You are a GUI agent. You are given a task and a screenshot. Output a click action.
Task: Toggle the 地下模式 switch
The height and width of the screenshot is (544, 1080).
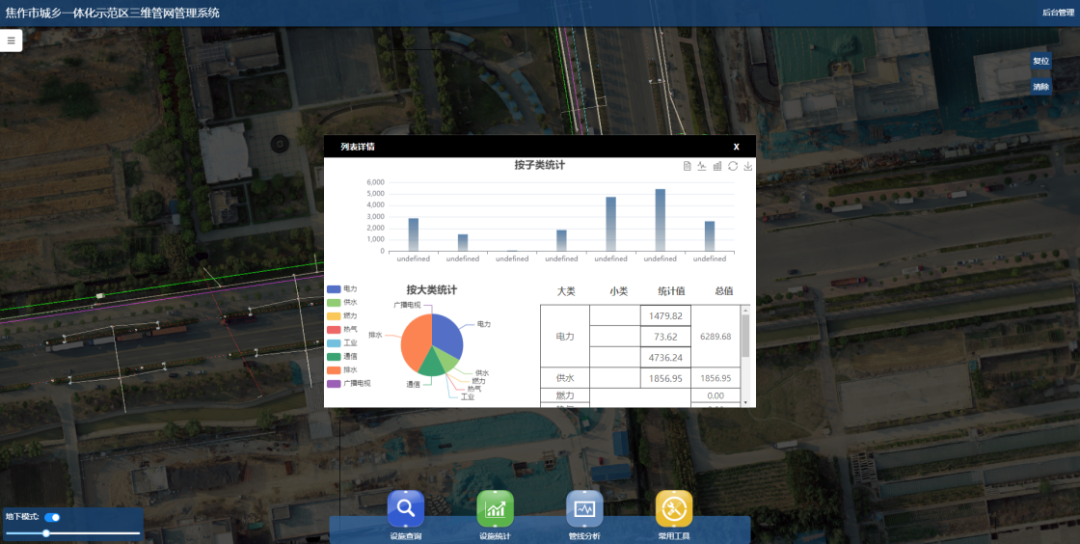pos(53,517)
